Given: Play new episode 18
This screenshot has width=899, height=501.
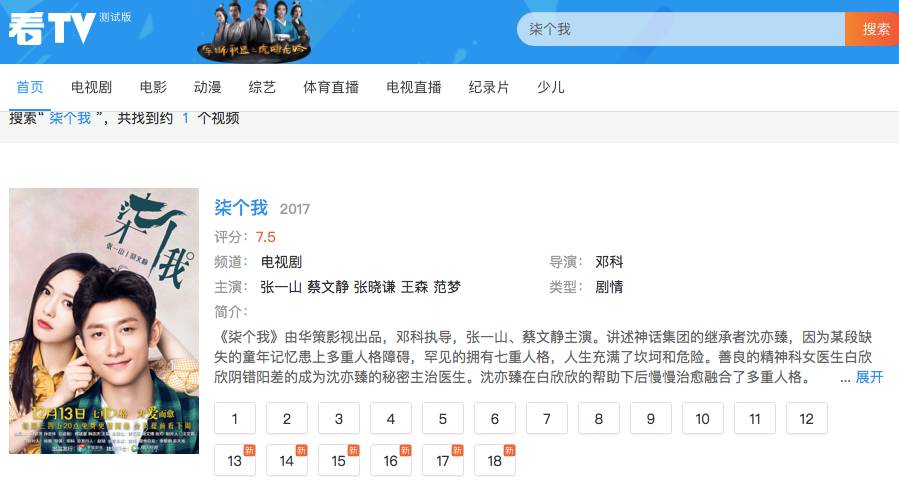Looking at the screenshot, I should coord(495,460).
